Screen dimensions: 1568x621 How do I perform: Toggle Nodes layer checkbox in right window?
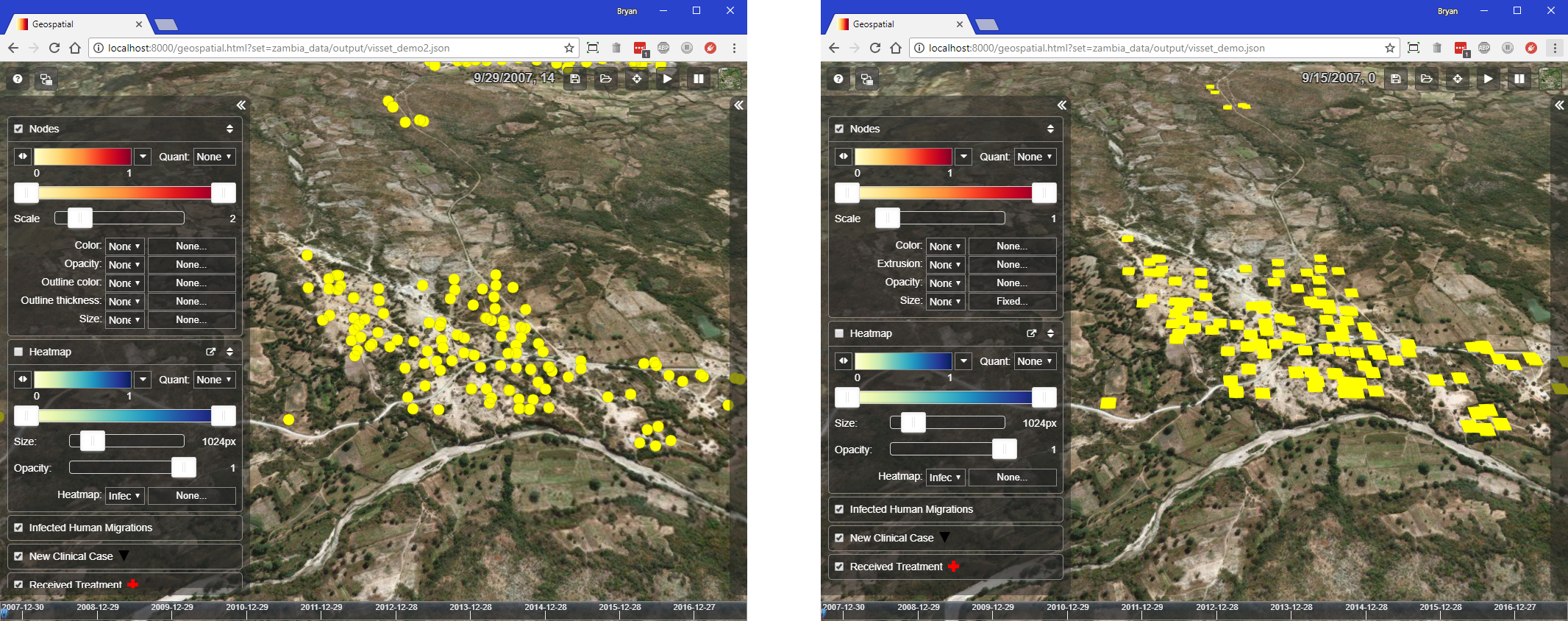click(839, 129)
